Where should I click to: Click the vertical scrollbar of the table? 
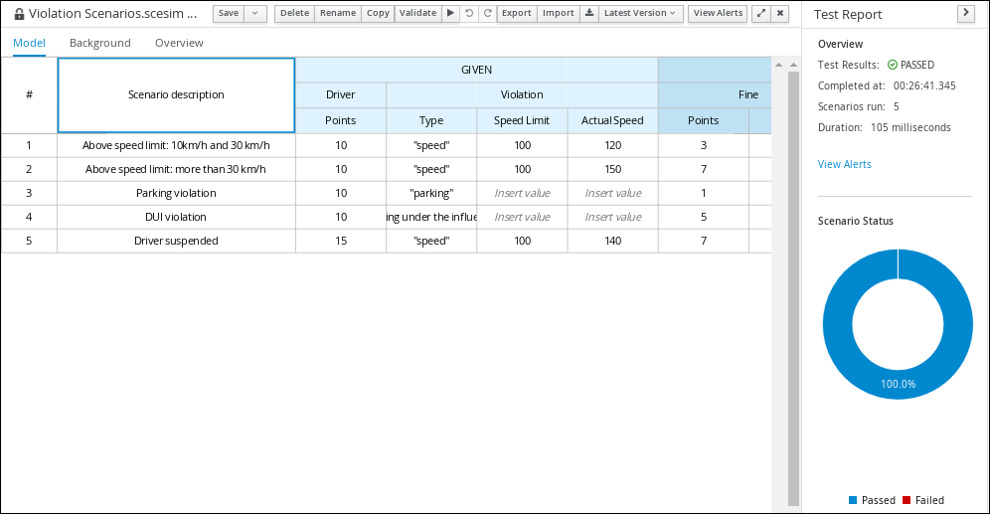coord(794,280)
